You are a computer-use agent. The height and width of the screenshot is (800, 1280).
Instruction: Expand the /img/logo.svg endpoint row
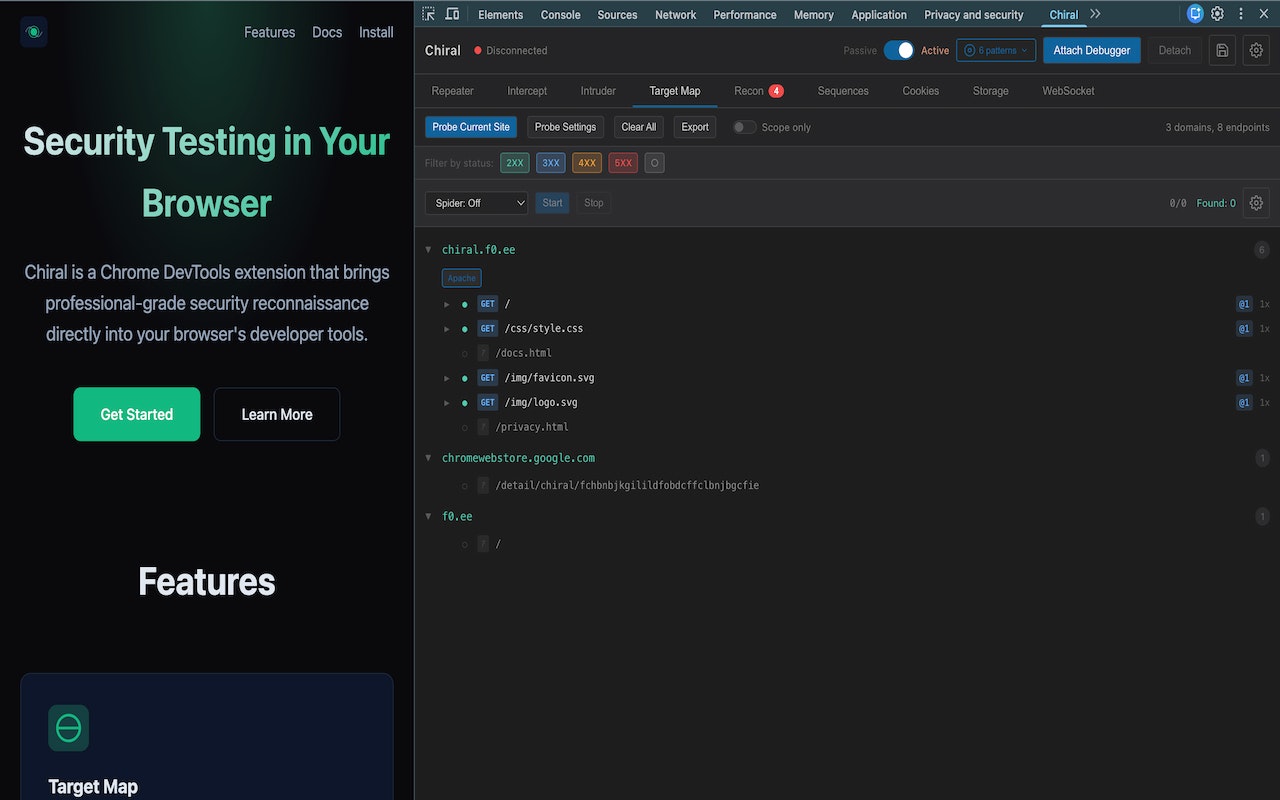[447, 402]
